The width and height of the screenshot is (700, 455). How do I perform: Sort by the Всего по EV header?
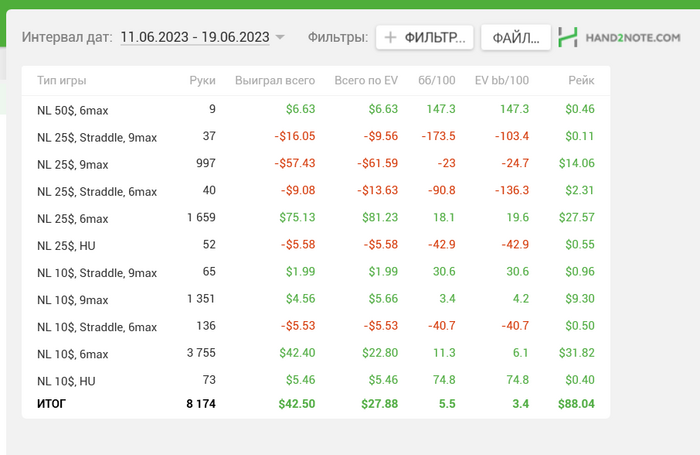point(366,80)
